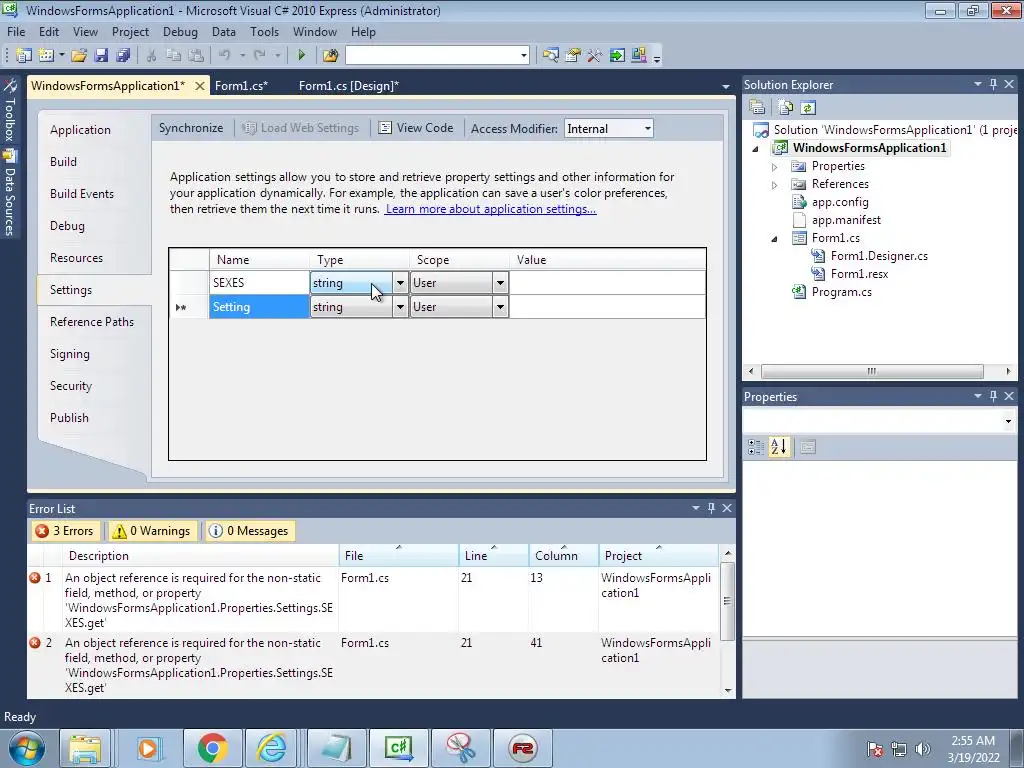Screen dimensions: 1024x768
Task: Open the Data Sources side tab
Action: click(9, 193)
